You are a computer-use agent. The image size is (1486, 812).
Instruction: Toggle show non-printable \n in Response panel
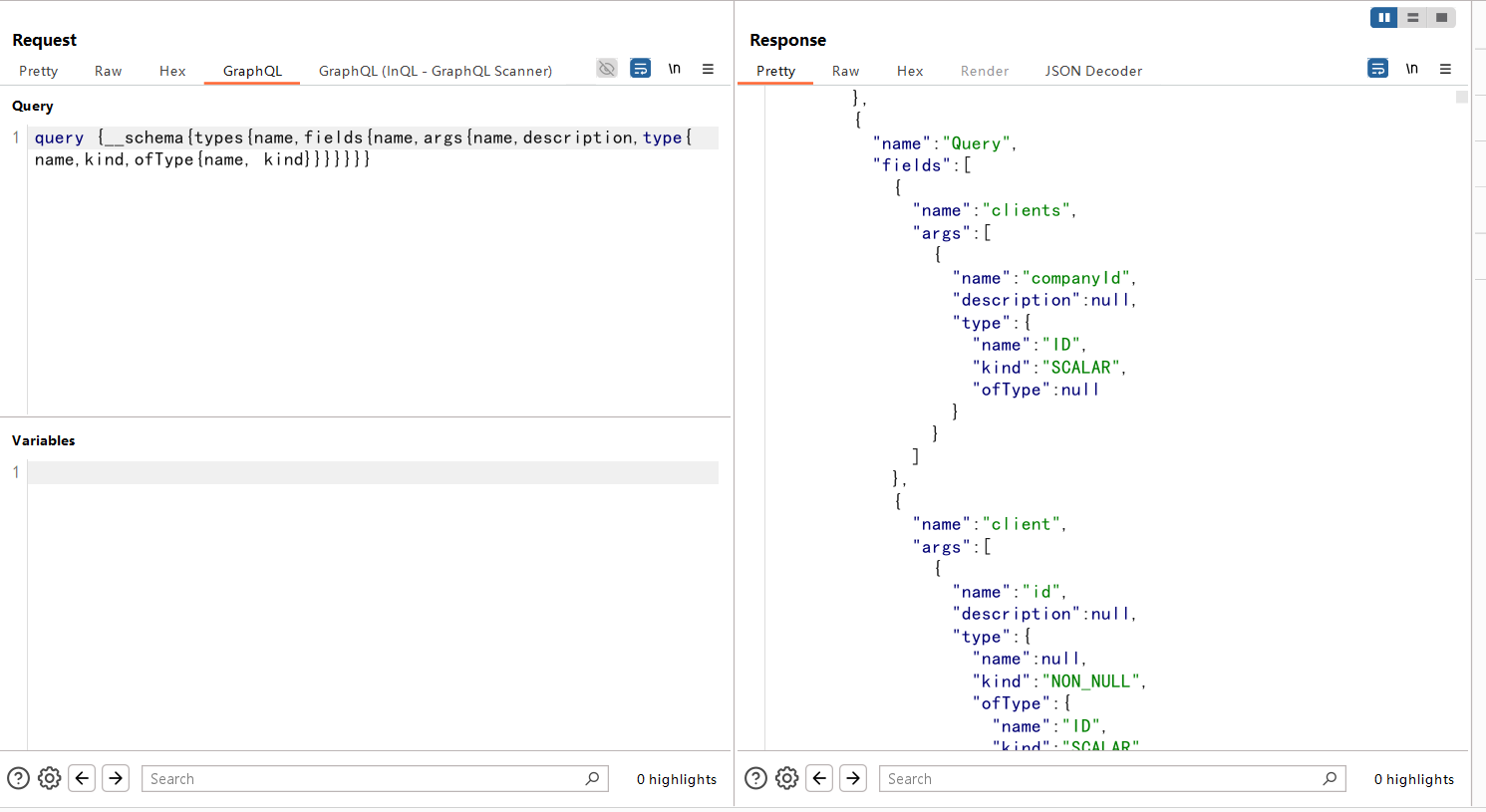(x=1411, y=69)
